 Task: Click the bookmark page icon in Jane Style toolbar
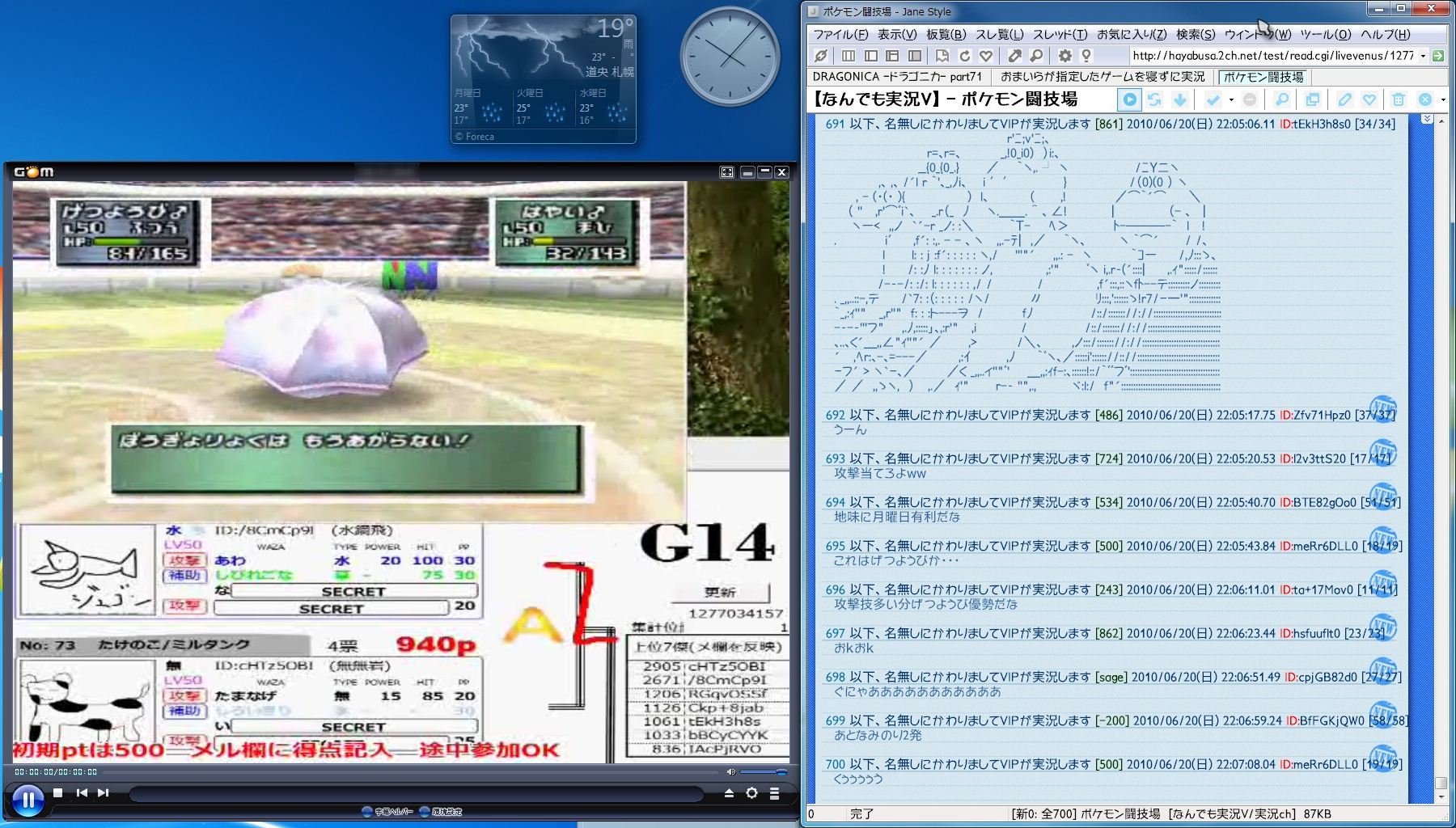point(942,56)
